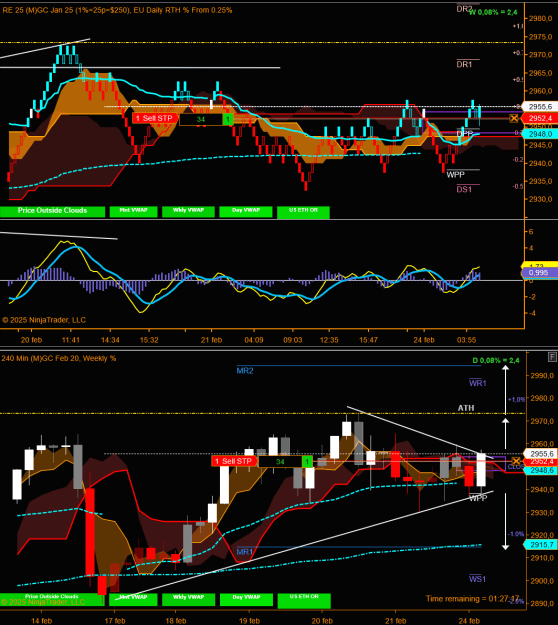Click the orange X cancel icon on 240 Min chart
Image resolution: width=558 pixels, height=625 pixels.
point(516,461)
